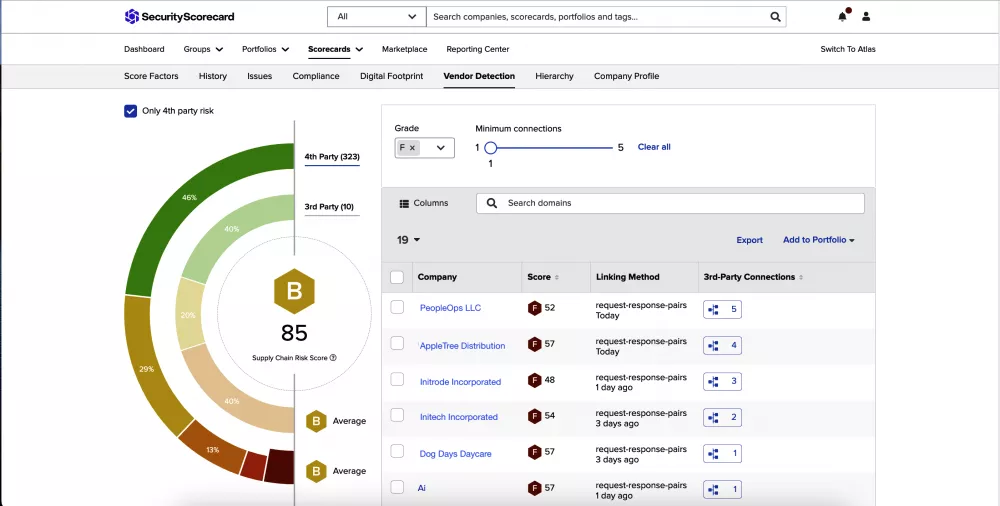
Task: Sort by 3rd-Party Connections column arrows
Action: pos(801,278)
